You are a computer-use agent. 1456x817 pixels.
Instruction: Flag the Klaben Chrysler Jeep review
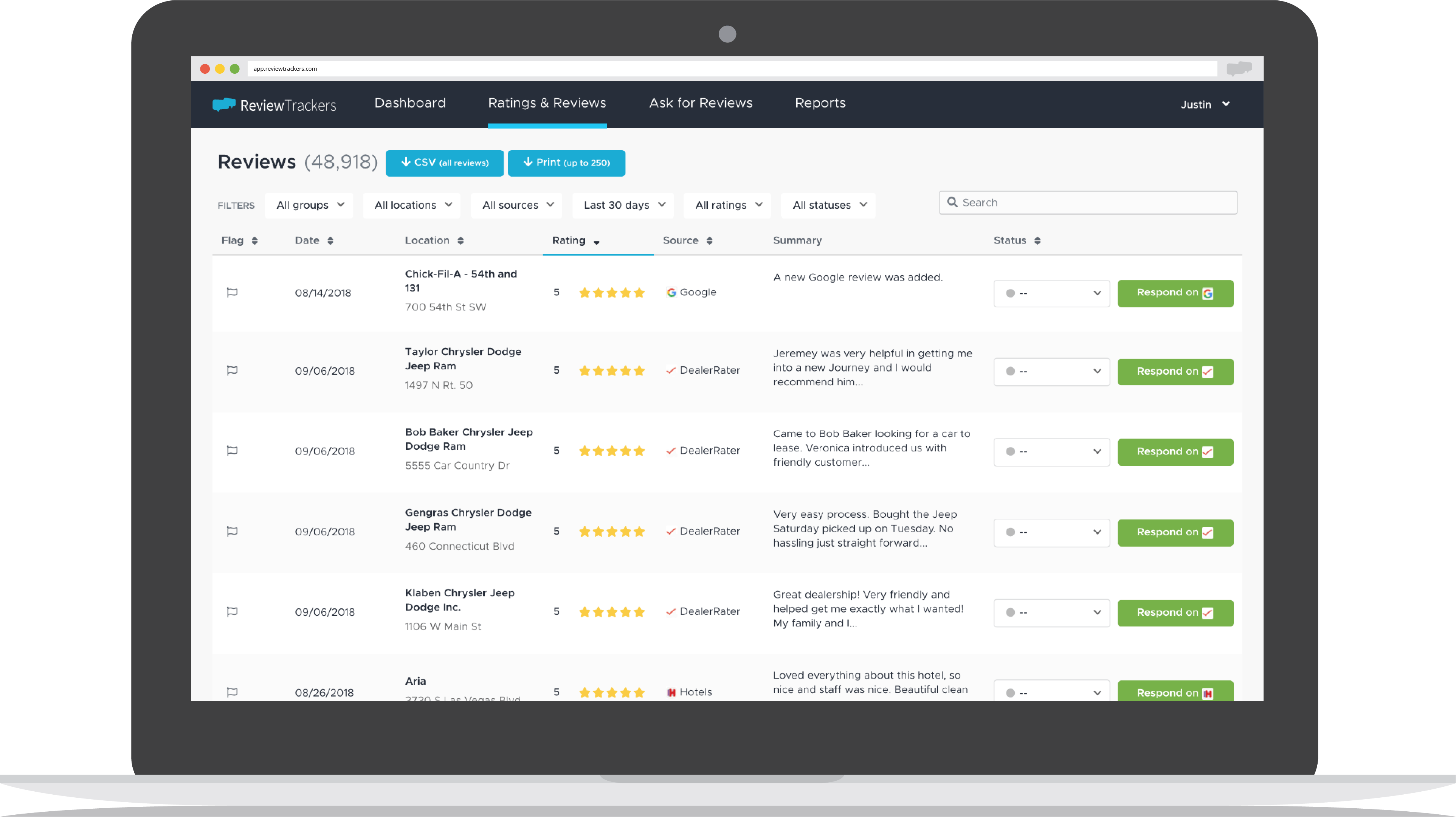point(232,612)
